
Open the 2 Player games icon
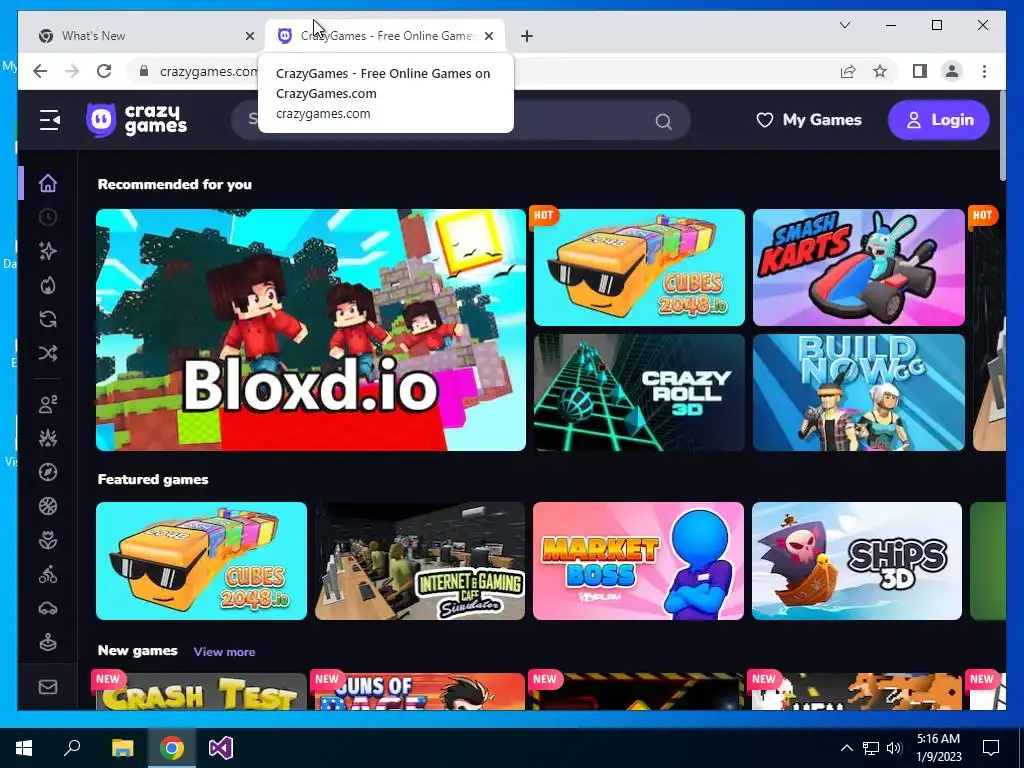pyautogui.click(x=48, y=404)
